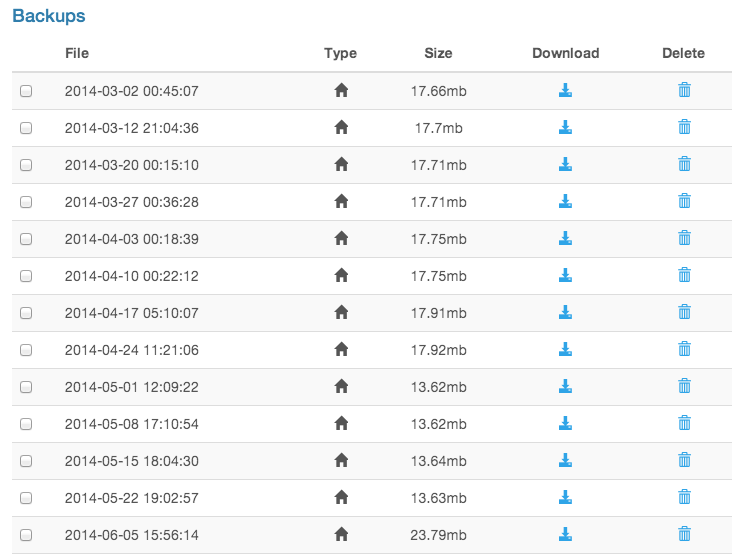
Task: Download the 2014-06-05 15:56:14 backup
Action: tap(565, 534)
